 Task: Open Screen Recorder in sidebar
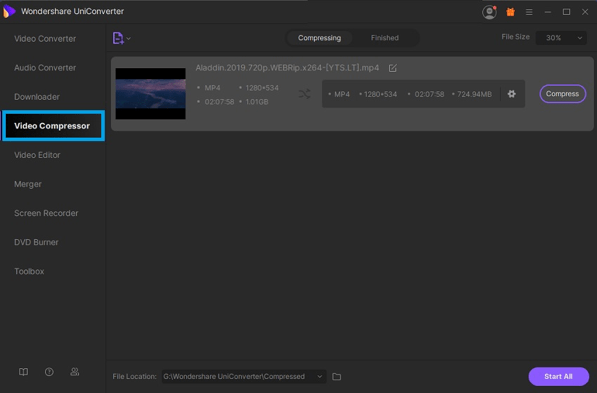click(x=46, y=213)
